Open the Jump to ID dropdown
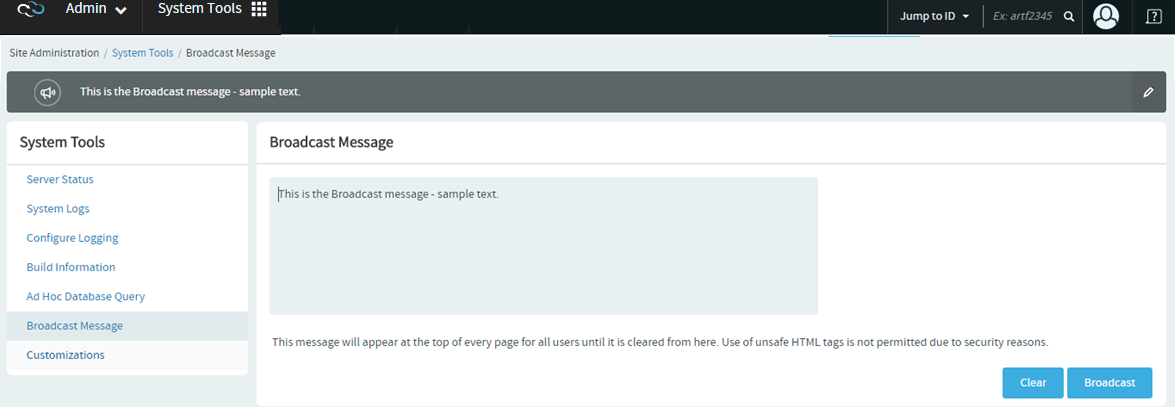The height and width of the screenshot is (407, 1175). pos(934,16)
